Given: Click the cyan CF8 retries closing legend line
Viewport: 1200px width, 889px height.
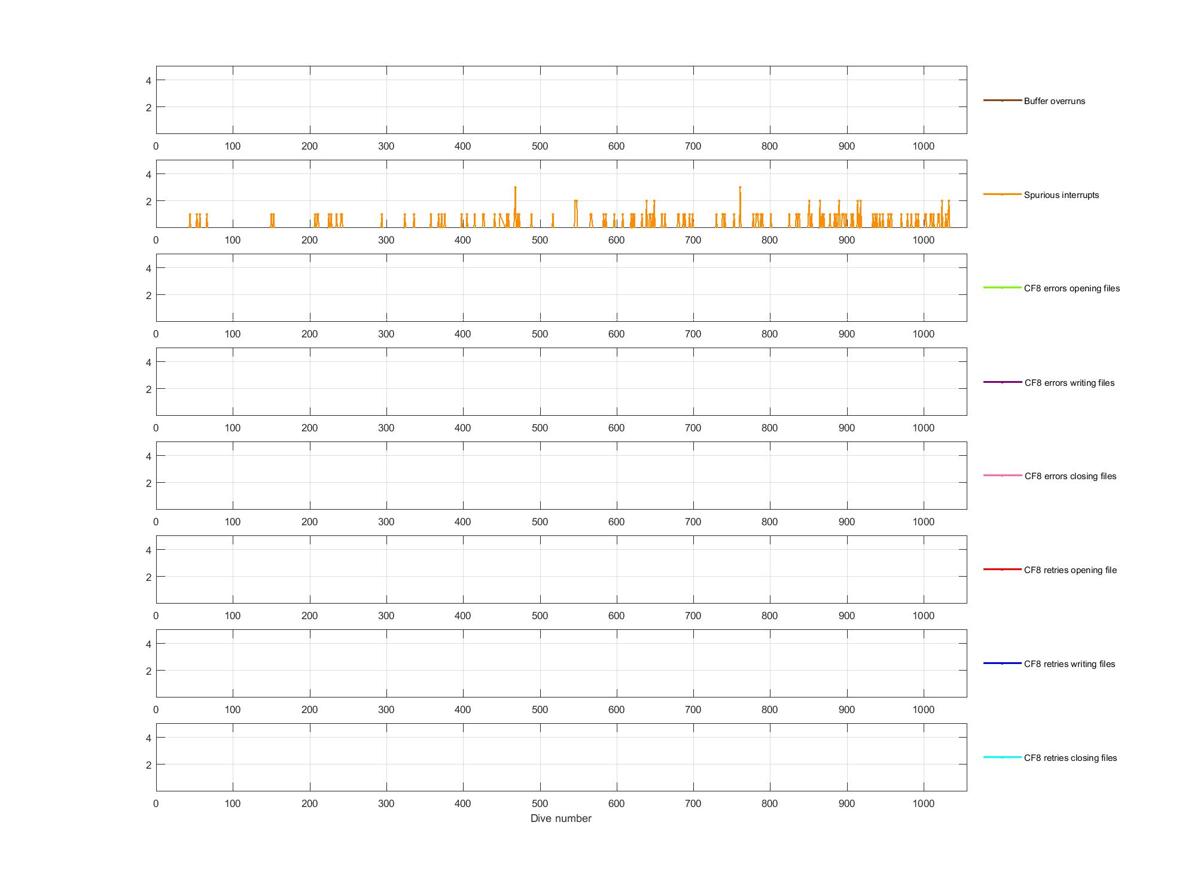Looking at the screenshot, I should pos(1002,757).
